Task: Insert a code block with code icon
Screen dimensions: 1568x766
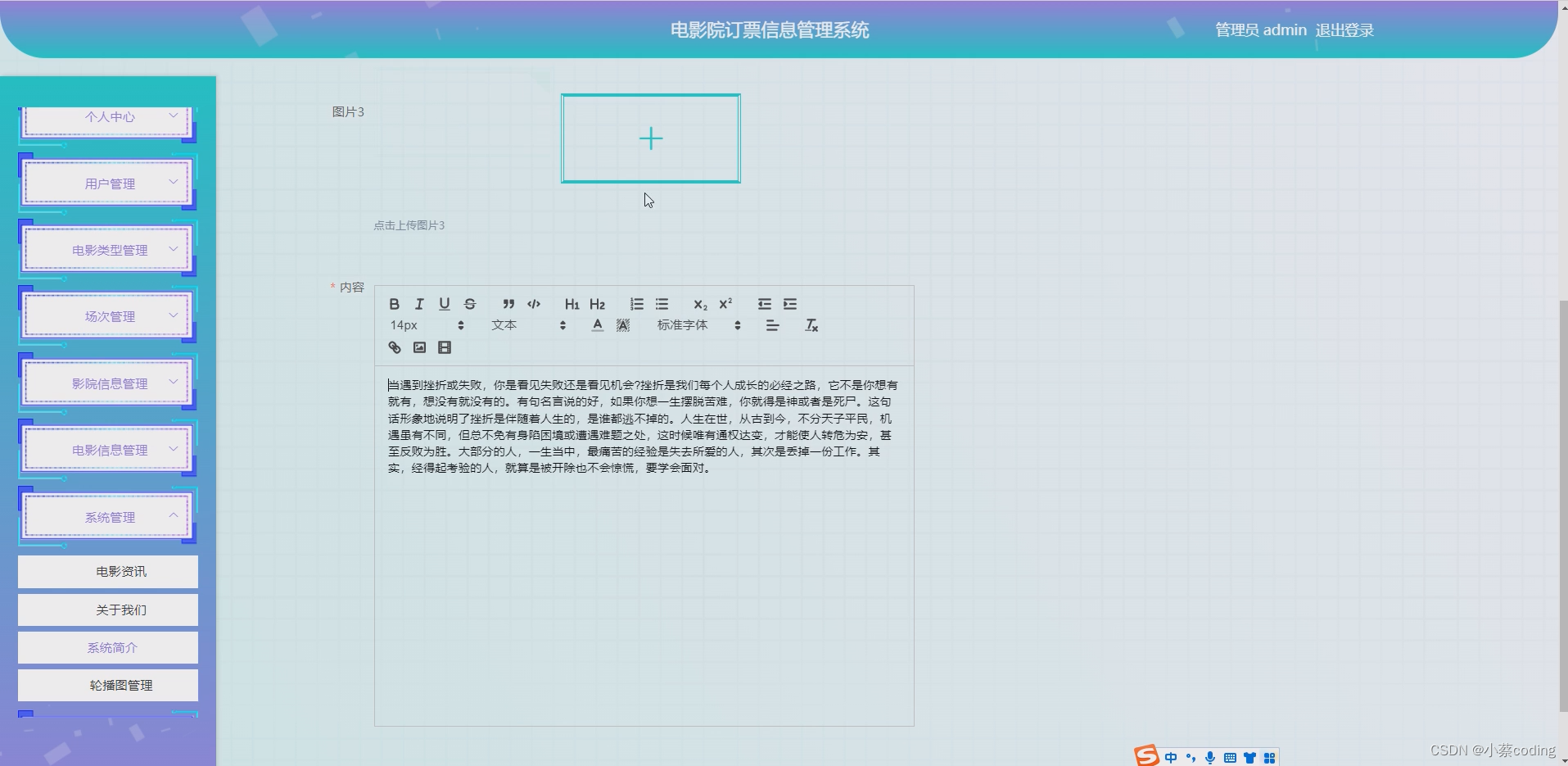Action: [534, 304]
